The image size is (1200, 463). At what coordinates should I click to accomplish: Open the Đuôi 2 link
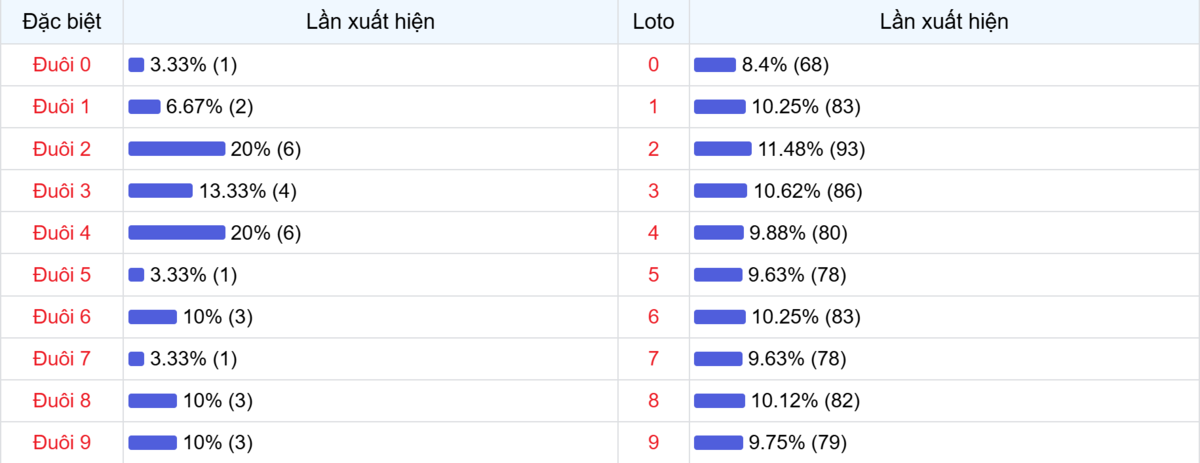62,149
